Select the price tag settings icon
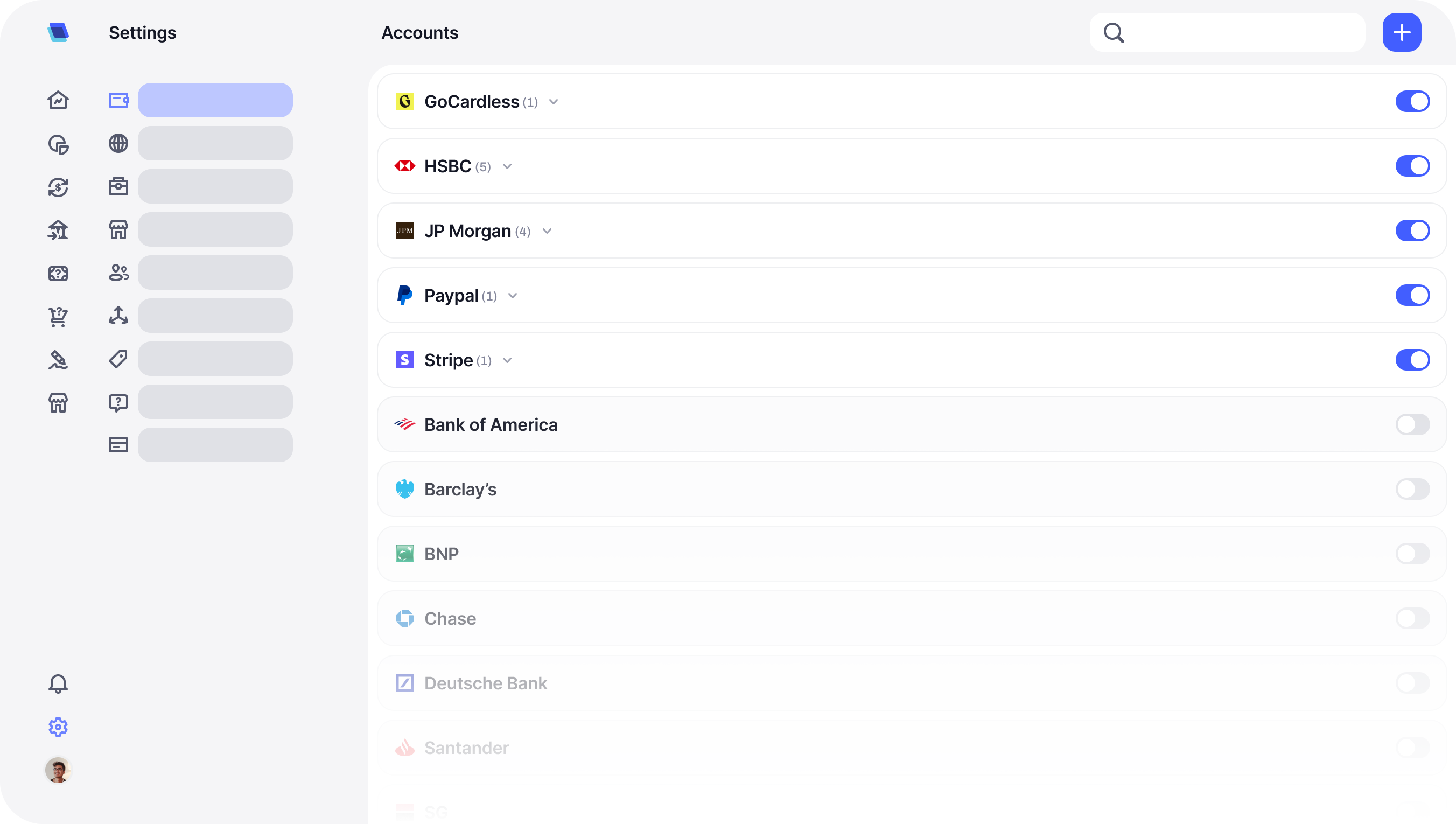1456x824 pixels. click(118, 358)
